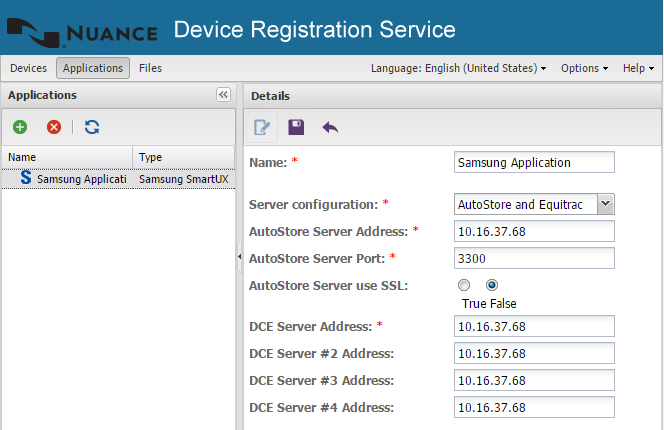The width and height of the screenshot is (664, 430).
Task: Open the Help menu
Action: coord(638,68)
